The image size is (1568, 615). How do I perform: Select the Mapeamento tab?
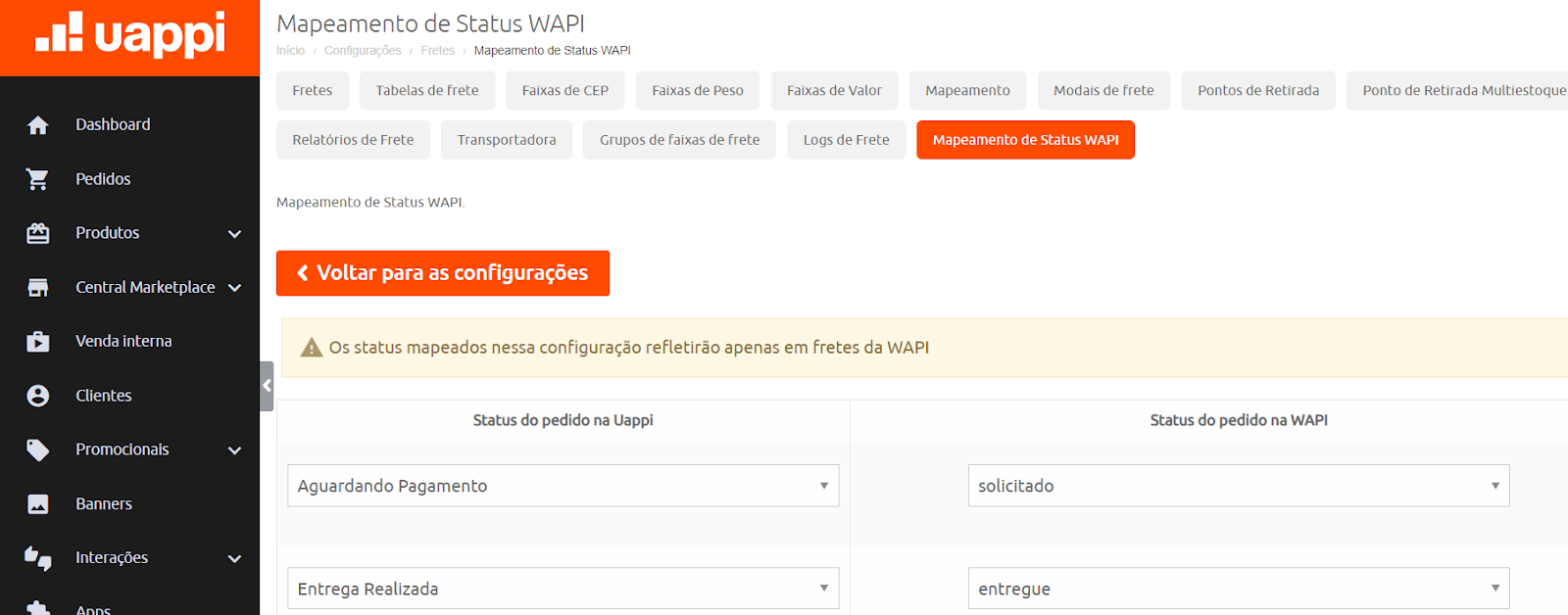967,90
